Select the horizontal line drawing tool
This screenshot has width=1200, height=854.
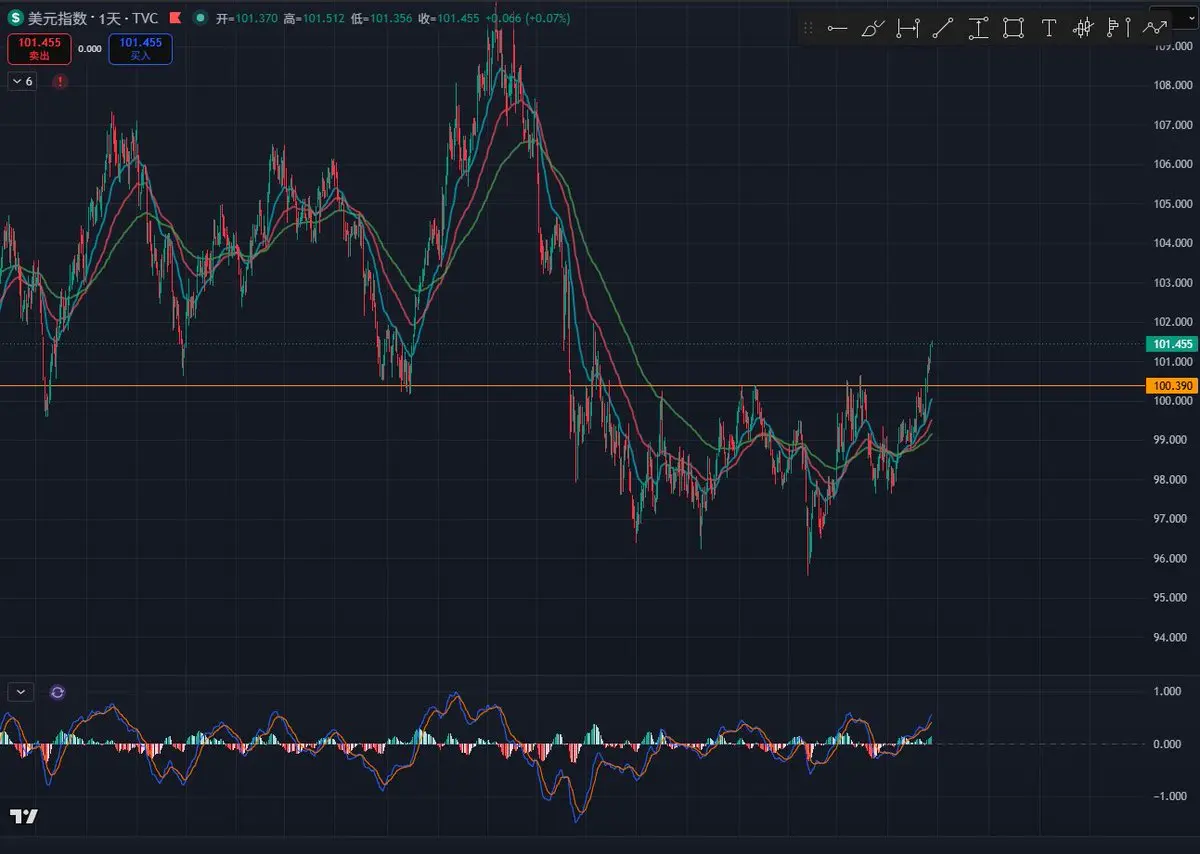(838, 29)
